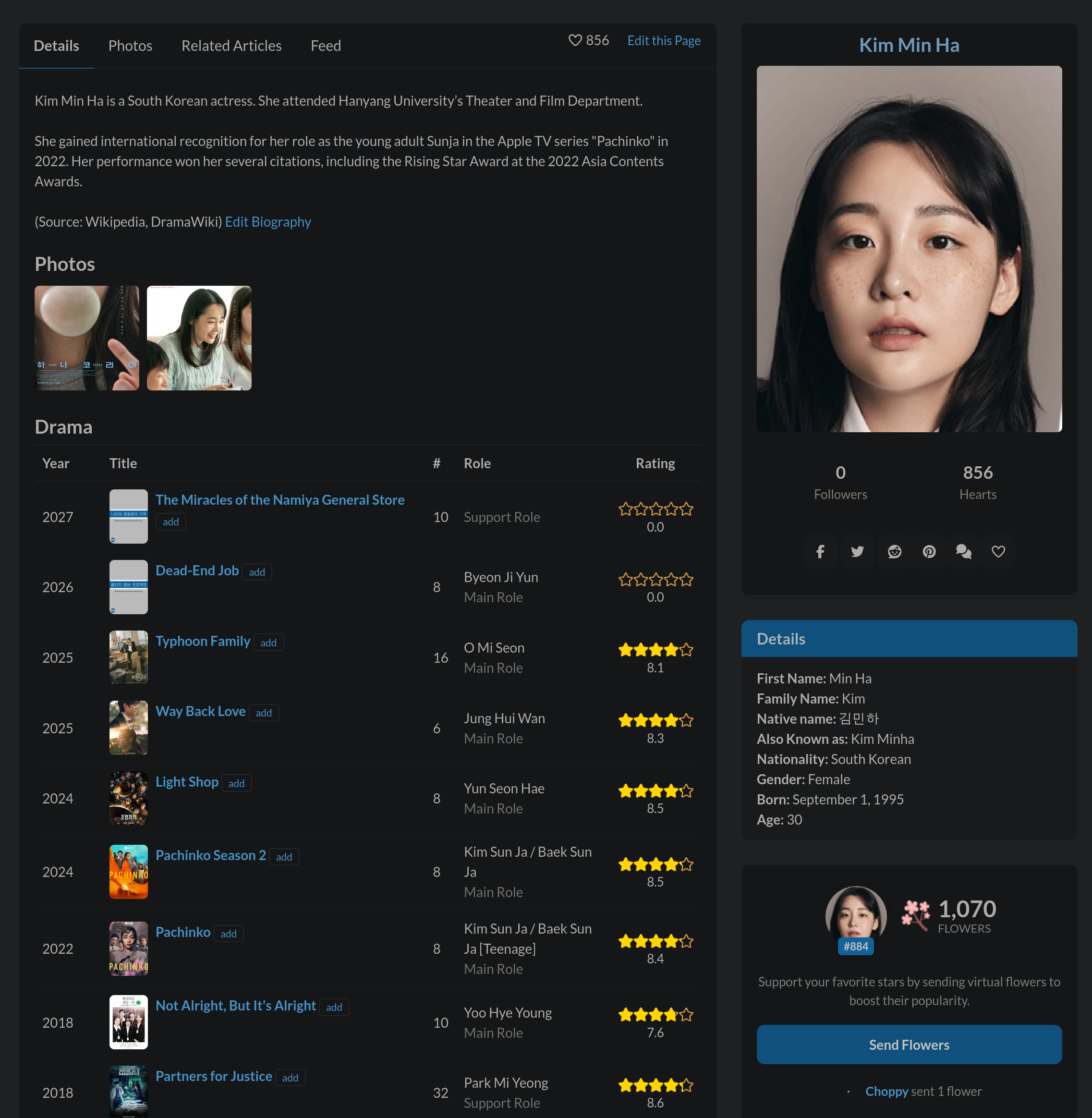Image resolution: width=1092 pixels, height=1118 pixels.
Task: Open the Way Back Love drama page
Action: click(x=201, y=711)
